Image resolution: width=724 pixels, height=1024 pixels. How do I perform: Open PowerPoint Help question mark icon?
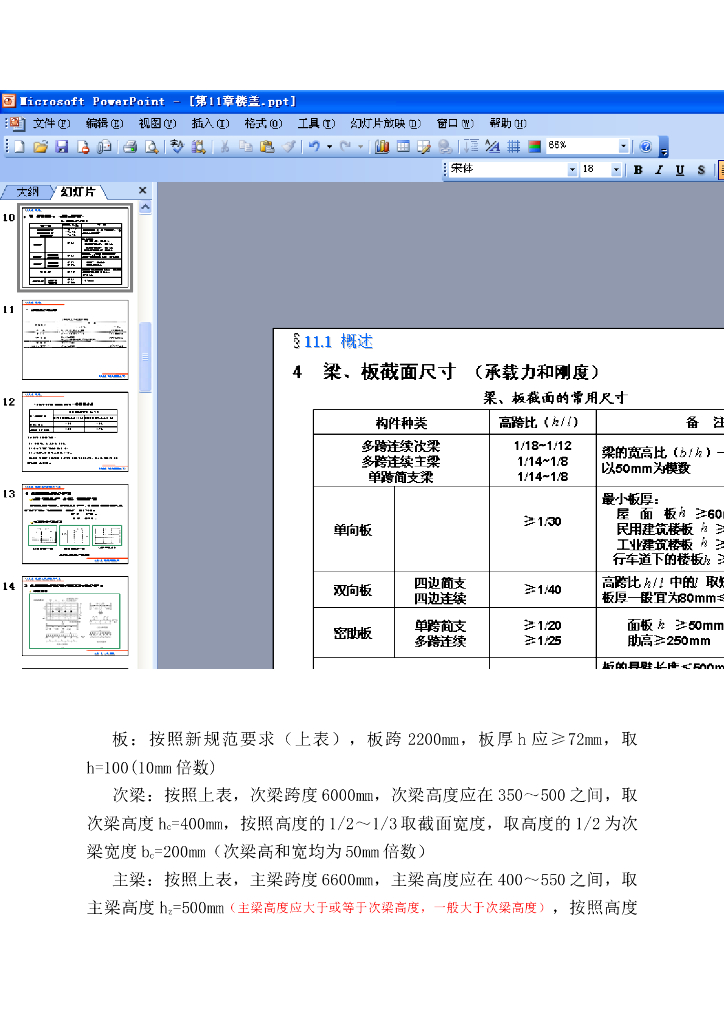[645, 147]
